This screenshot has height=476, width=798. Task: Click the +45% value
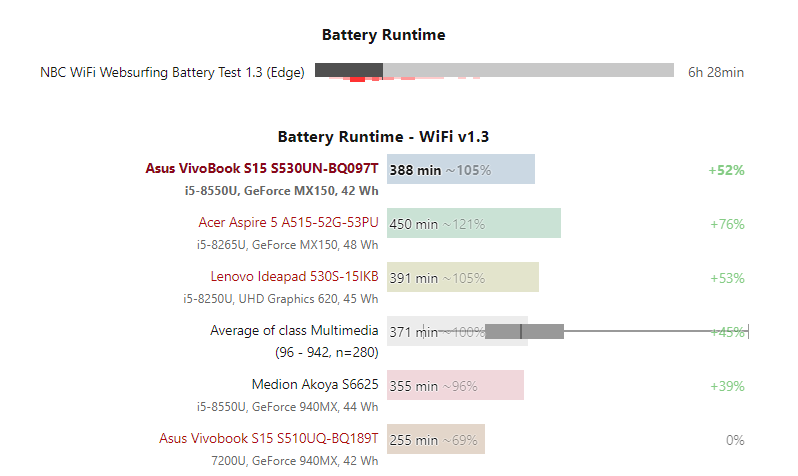(727, 332)
